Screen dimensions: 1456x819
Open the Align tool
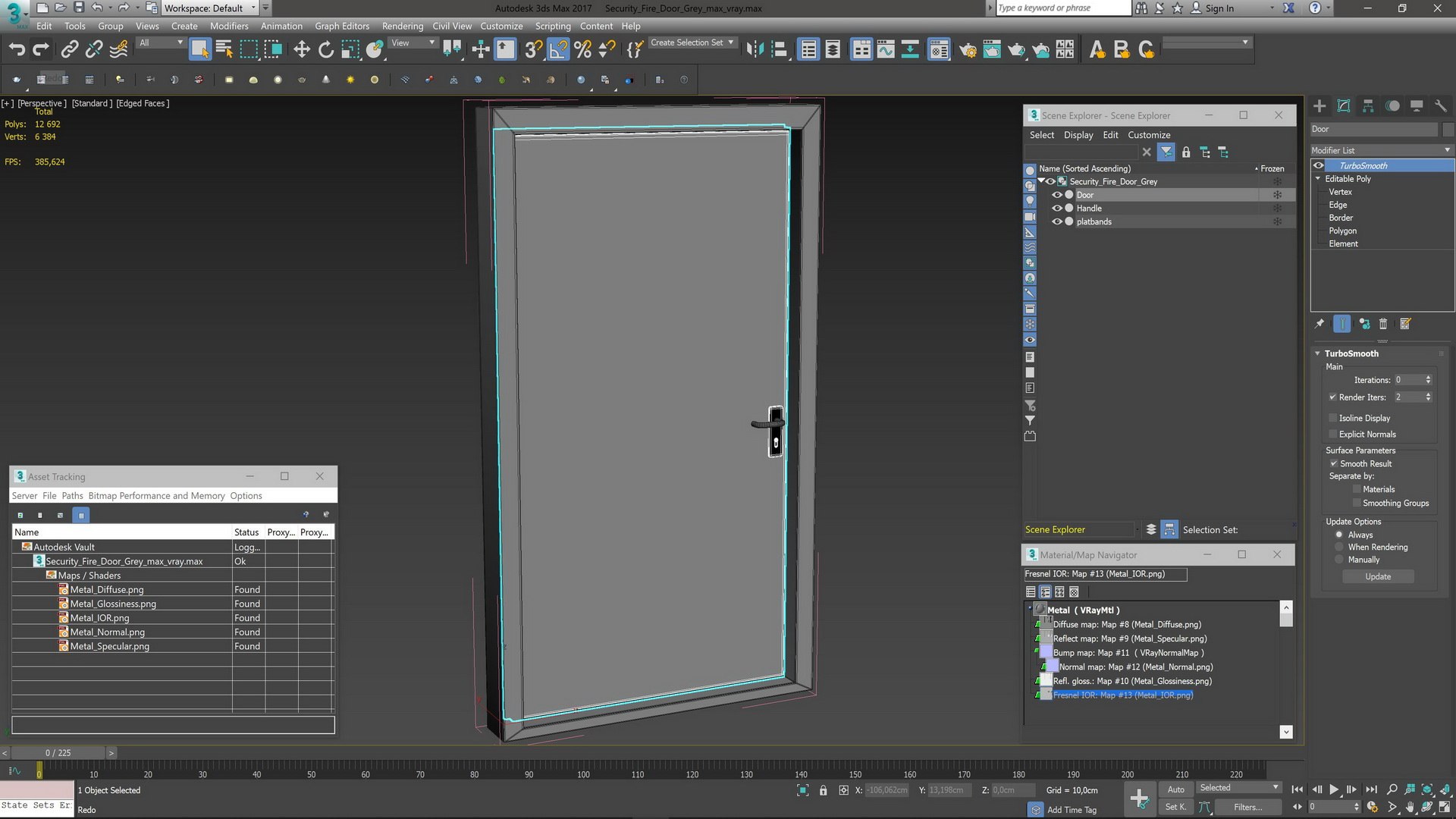[779, 50]
